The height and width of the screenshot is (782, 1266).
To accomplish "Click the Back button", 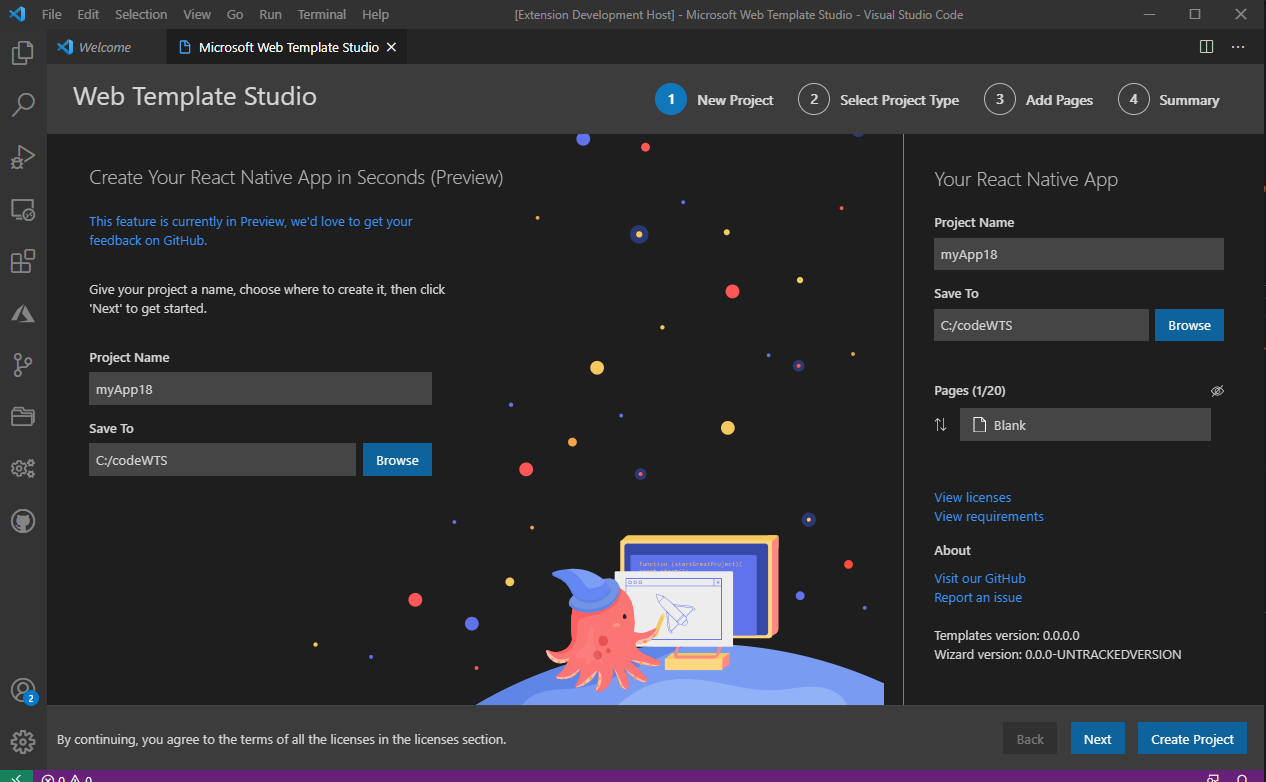I will 1030,739.
